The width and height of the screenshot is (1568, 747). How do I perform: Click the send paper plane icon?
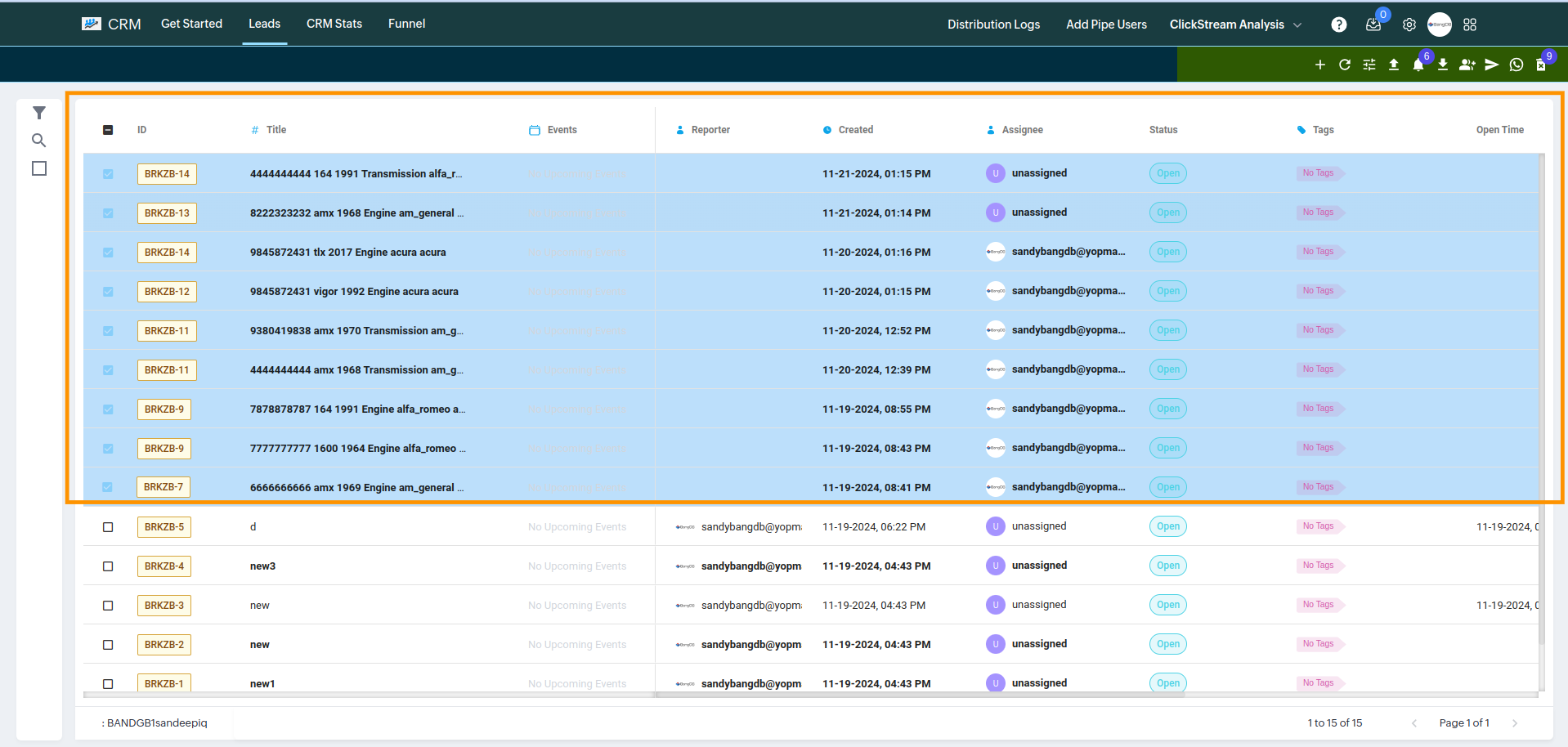pyautogui.click(x=1492, y=65)
